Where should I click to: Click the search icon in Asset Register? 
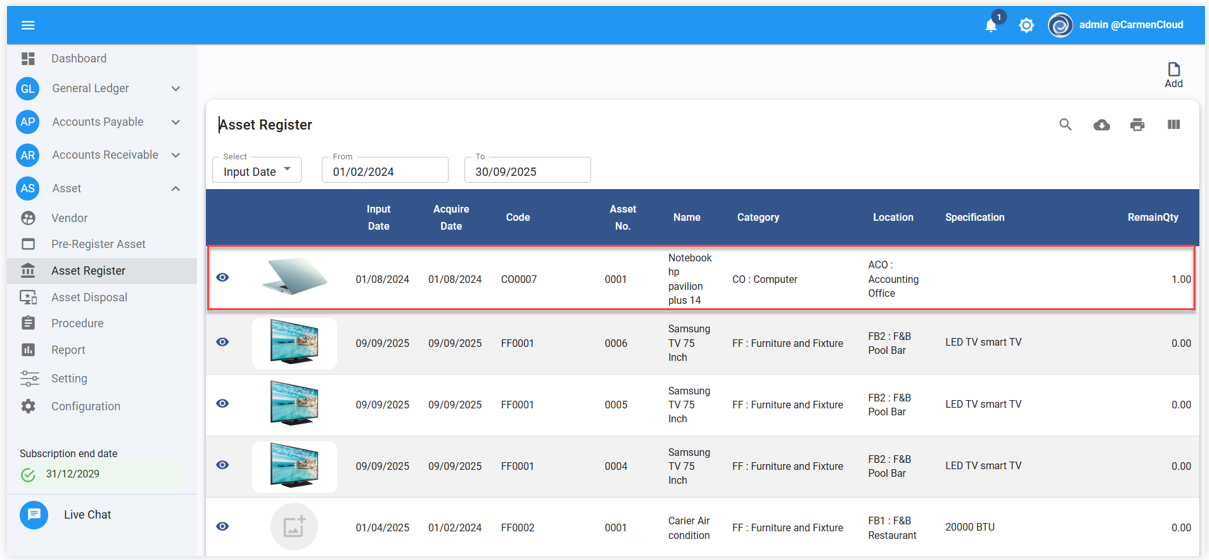click(1065, 125)
